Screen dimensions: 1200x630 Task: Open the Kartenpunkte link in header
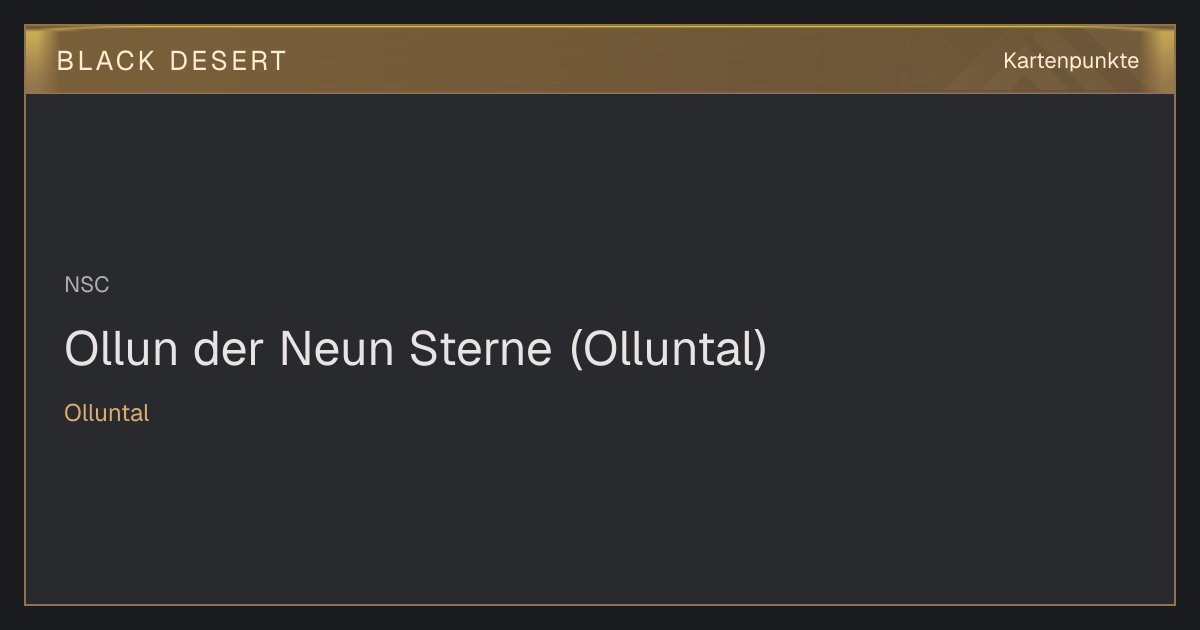(1071, 61)
